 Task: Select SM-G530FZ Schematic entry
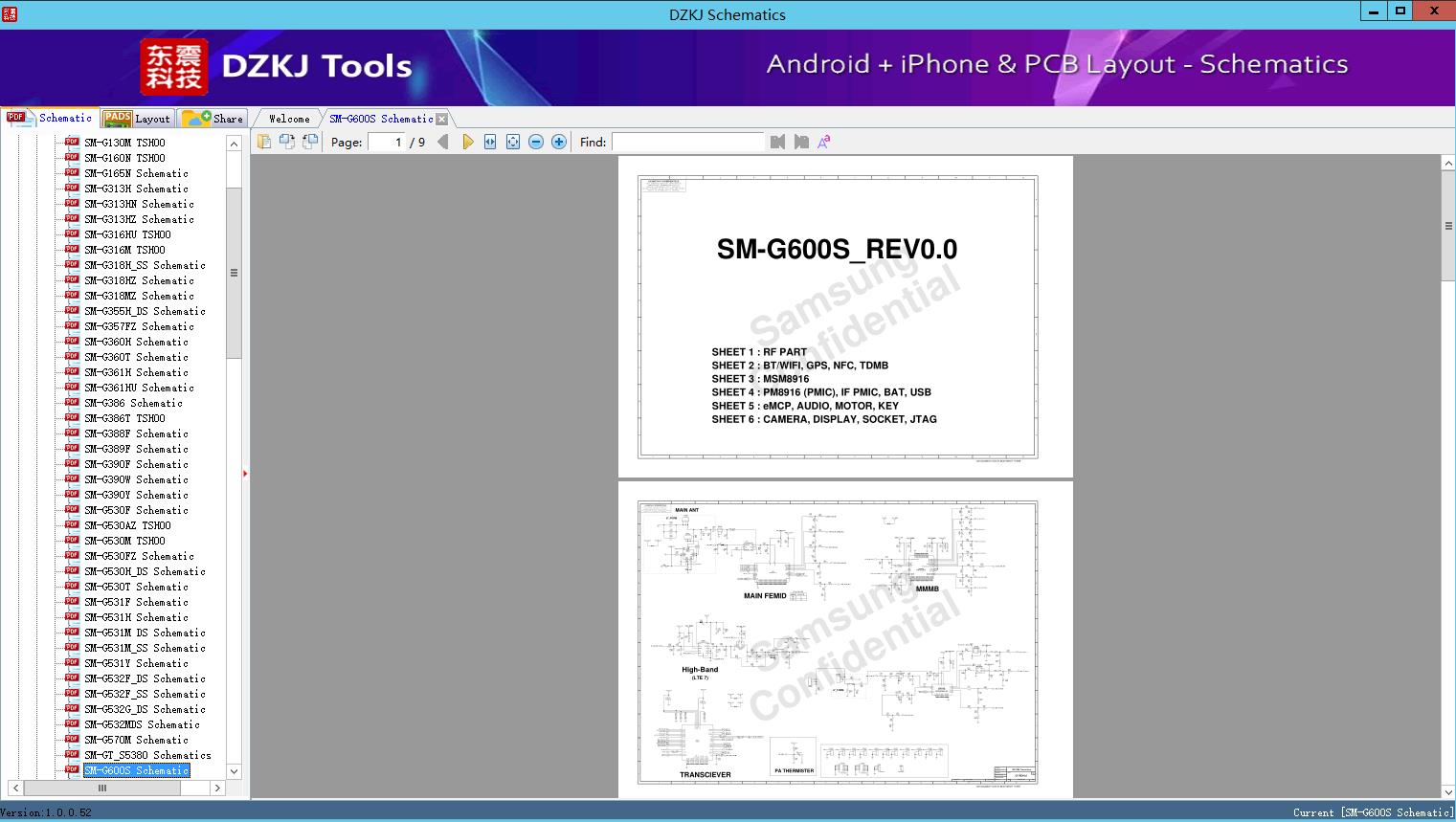coord(139,556)
